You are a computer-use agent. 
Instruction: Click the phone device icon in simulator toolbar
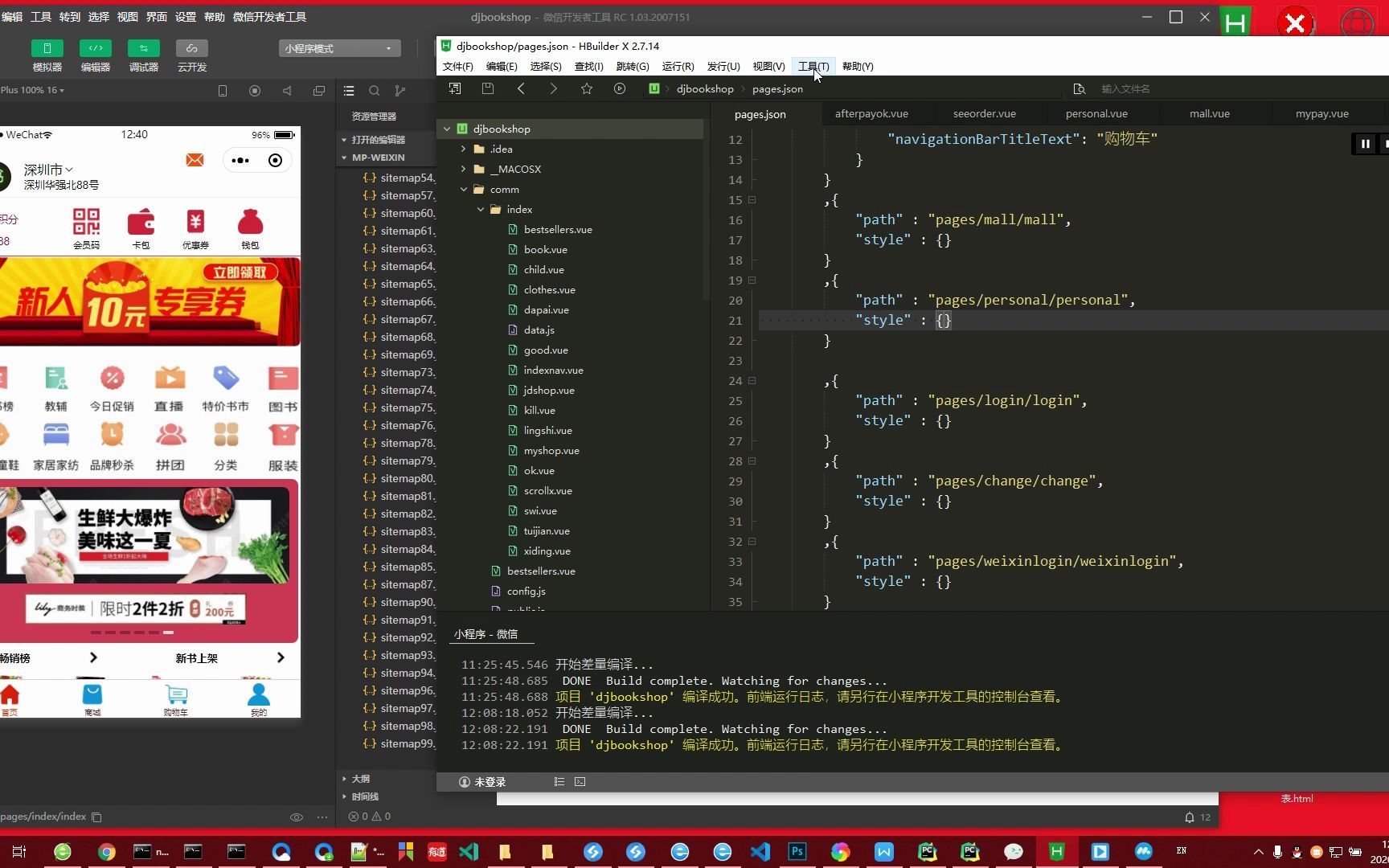(x=223, y=91)
